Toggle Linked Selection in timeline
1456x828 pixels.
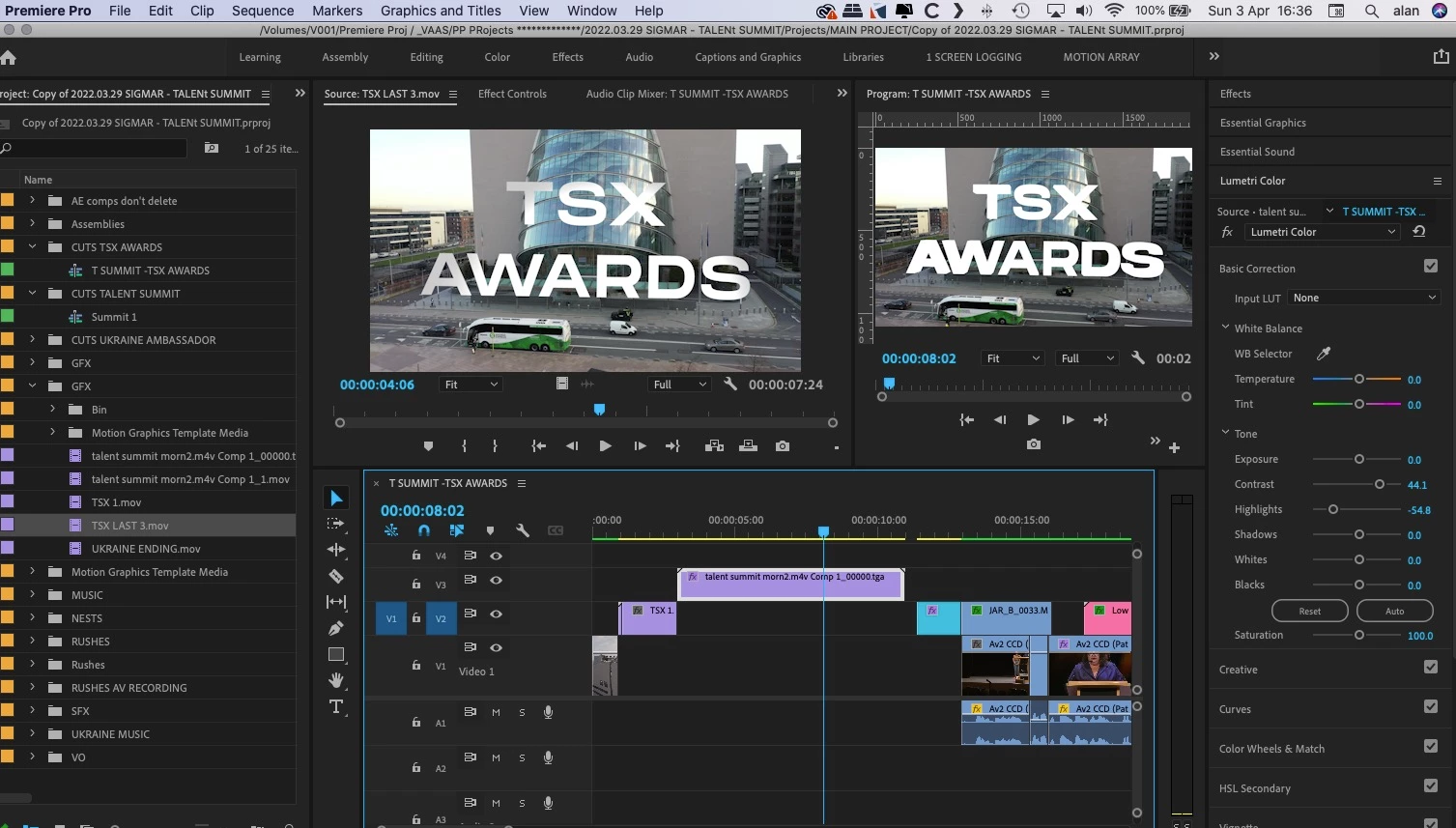[457, 530]
